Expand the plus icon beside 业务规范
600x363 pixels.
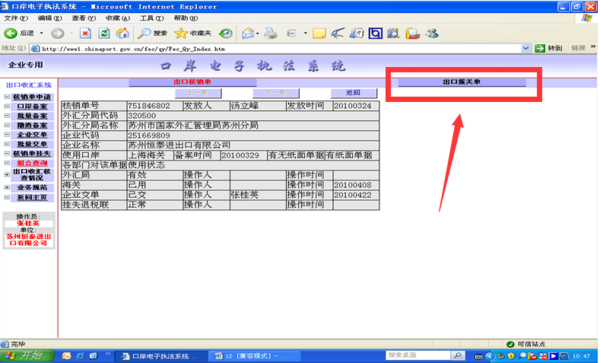pos(7,187)
